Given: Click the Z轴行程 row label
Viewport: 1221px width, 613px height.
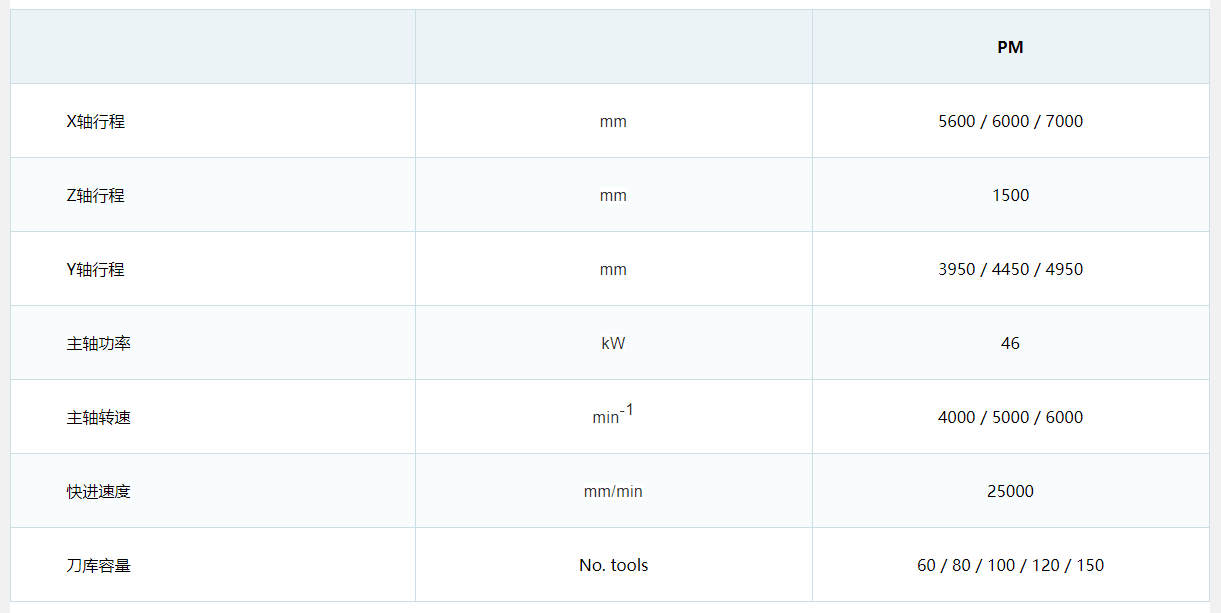Looking at the screenshot, I should pyautogui.click(x=96, y=195).
